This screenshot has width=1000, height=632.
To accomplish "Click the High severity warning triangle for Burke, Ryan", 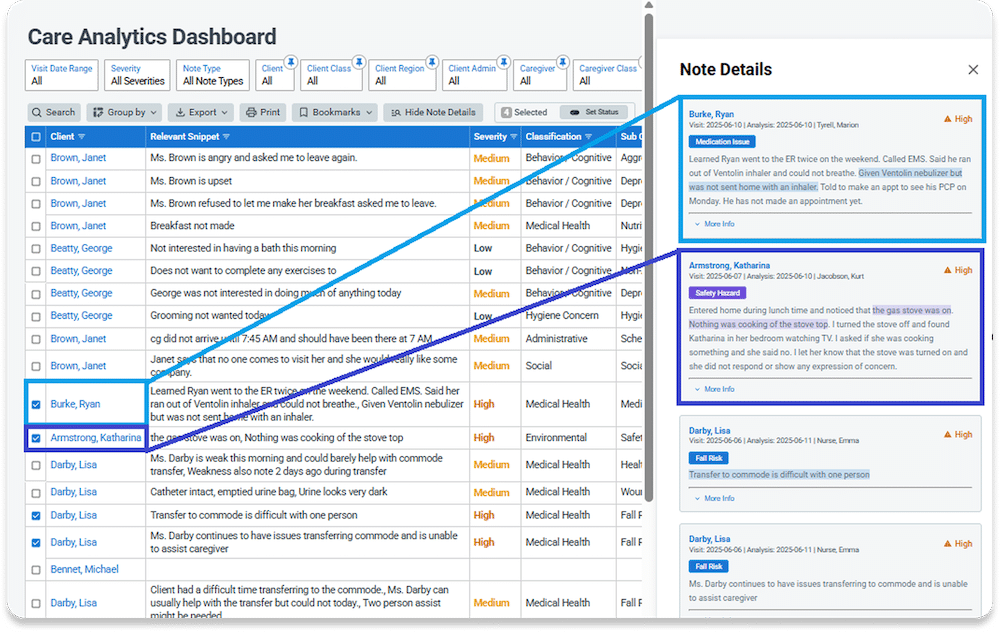I will click(x=948, y=118).
